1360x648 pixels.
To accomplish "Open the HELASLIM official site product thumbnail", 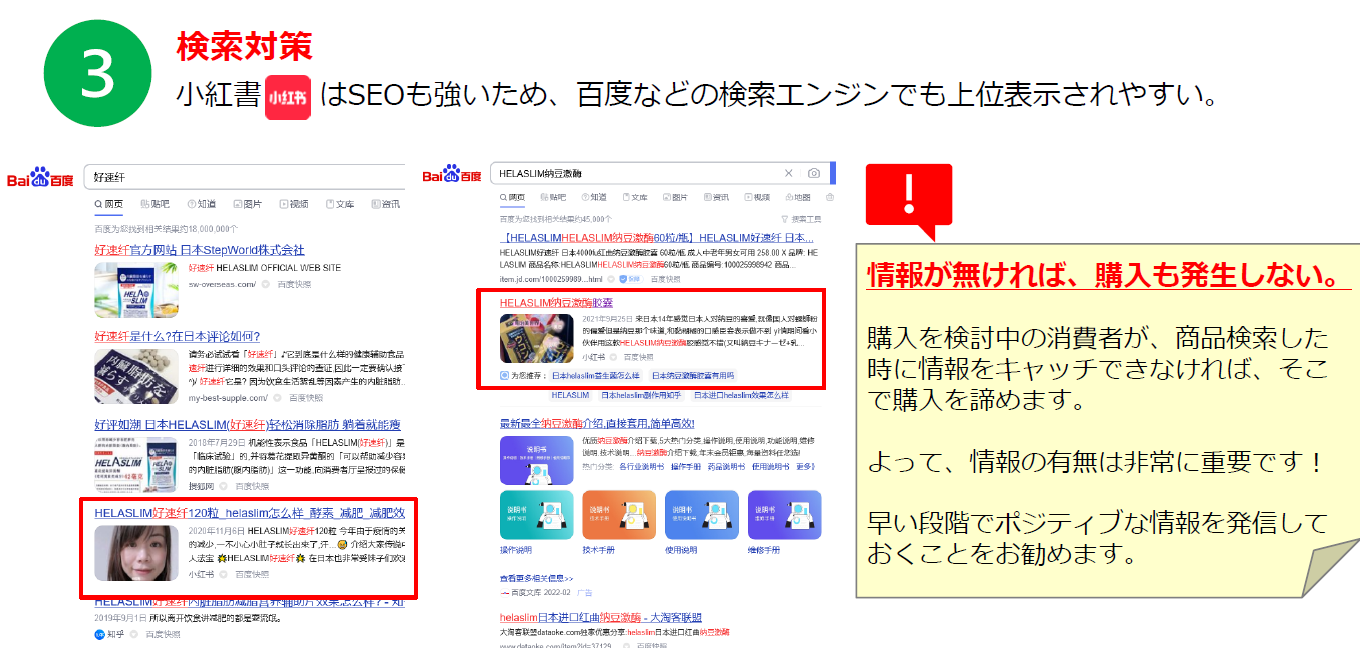I will (137, 291).
